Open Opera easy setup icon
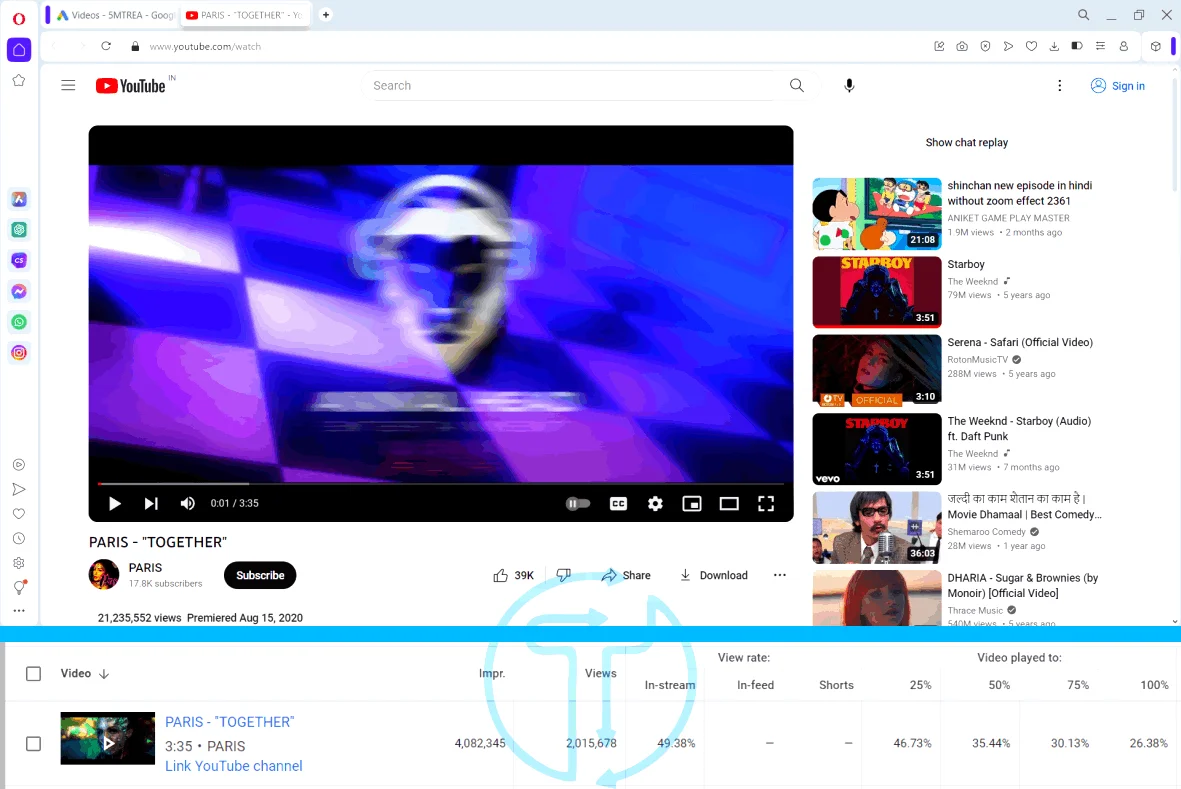The height and width of the screenshot is (789, 1181). (1100, 46)
